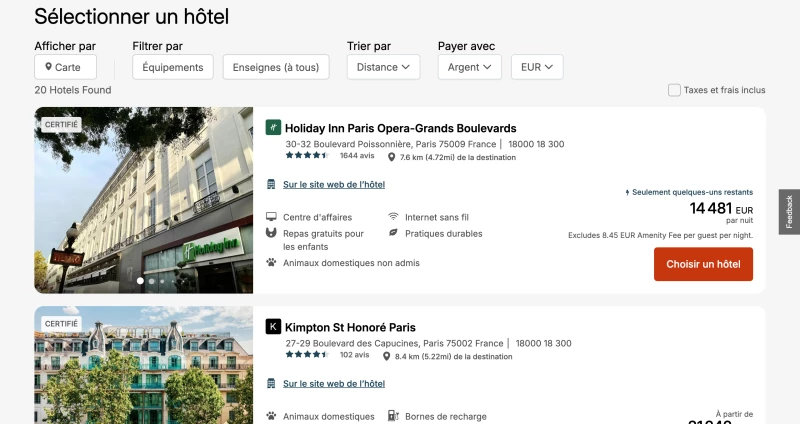Screen dimensions: 800x424
Task: Click hotel building icon beside Kimpton website link
Action: pyautogui.click(x=271, y=383)
